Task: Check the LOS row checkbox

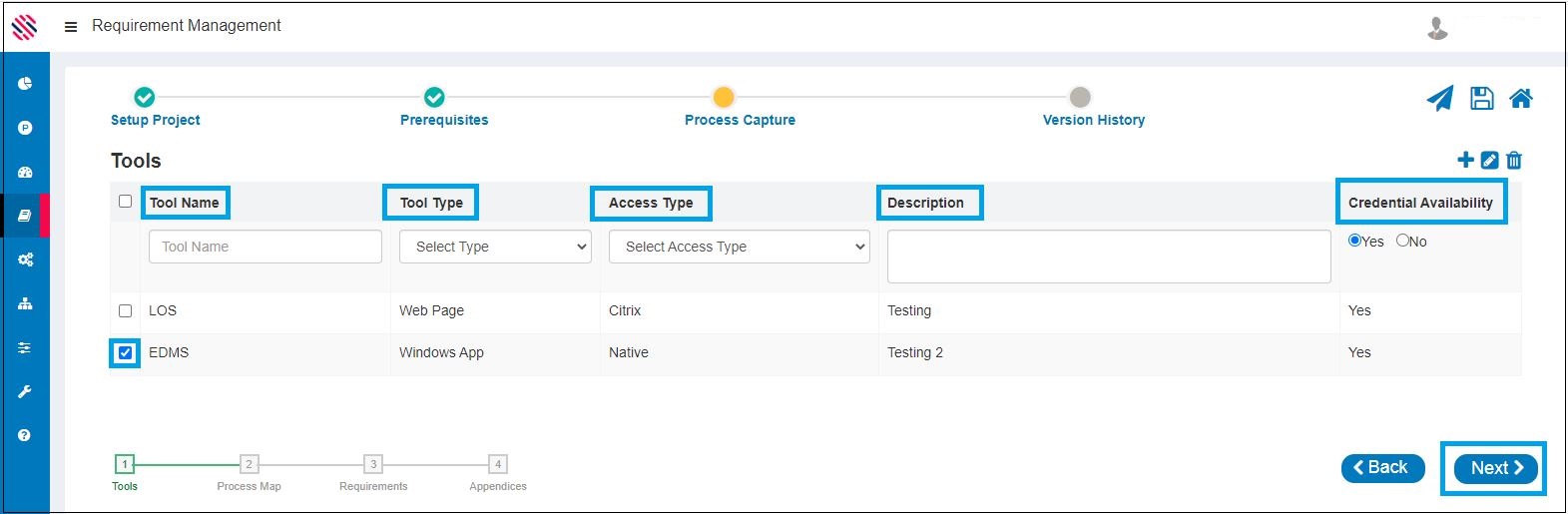Action: (125, 310)
